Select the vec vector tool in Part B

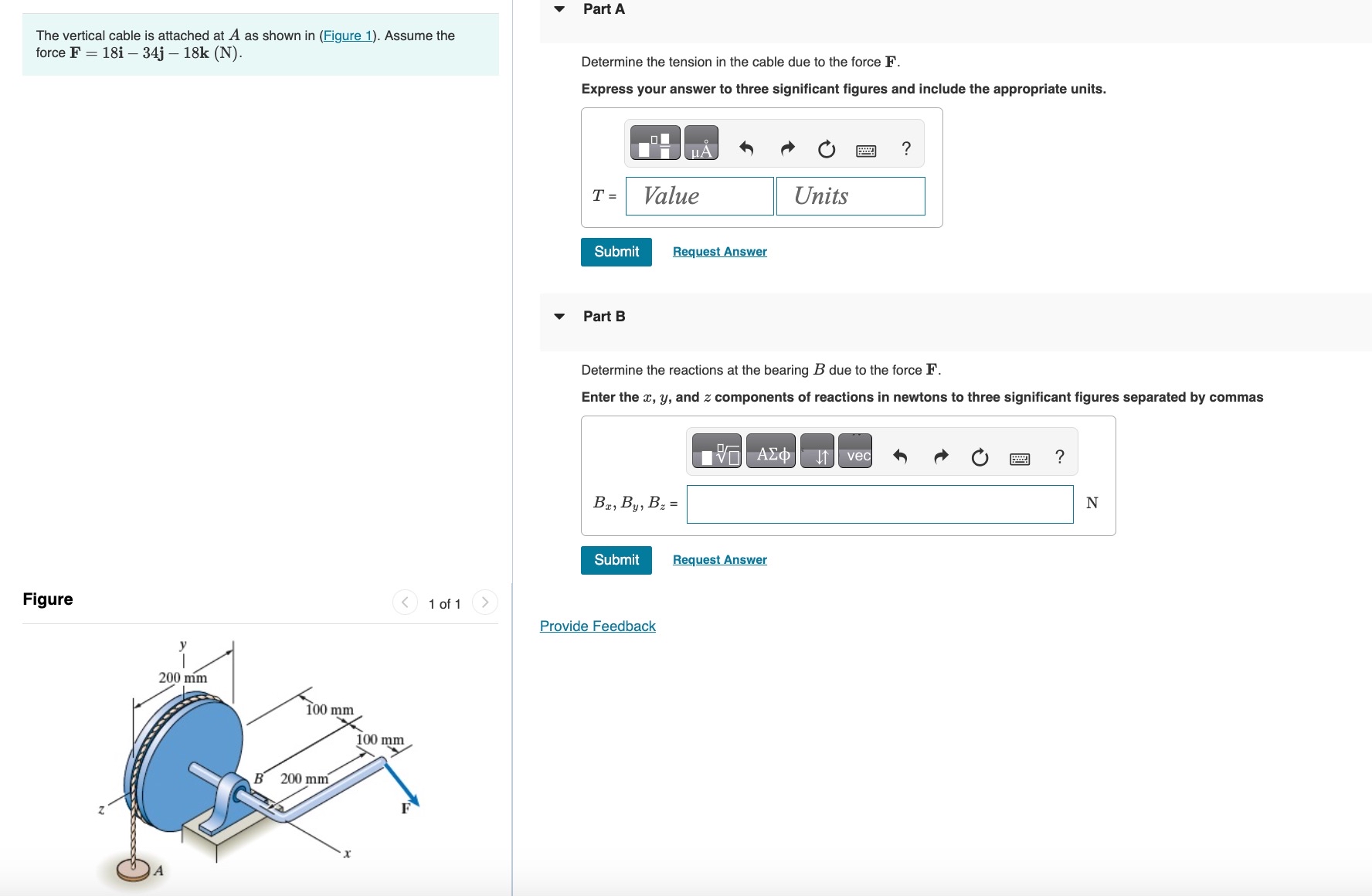855,451
